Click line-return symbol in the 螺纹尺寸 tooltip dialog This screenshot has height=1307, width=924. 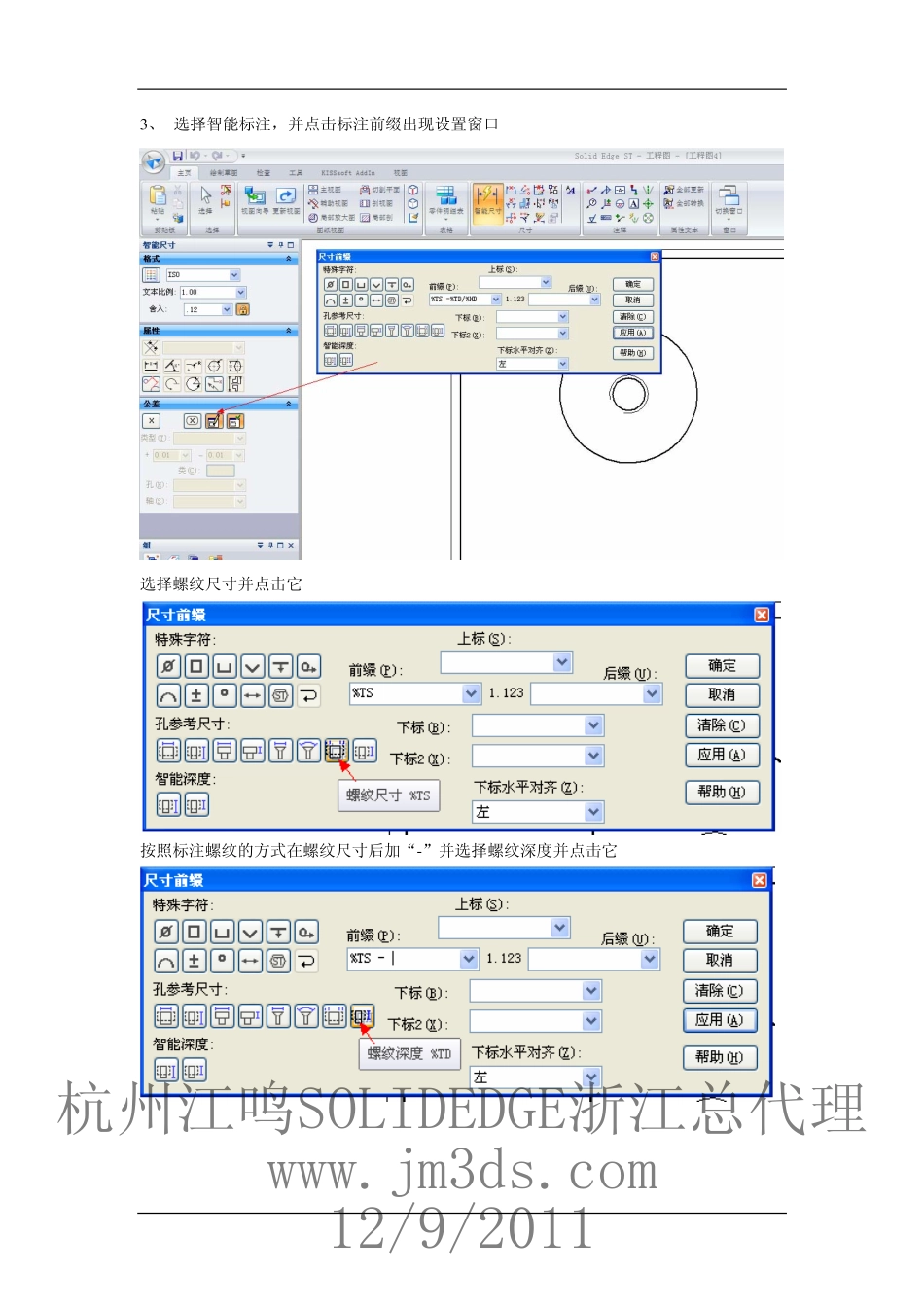[308, 694]
